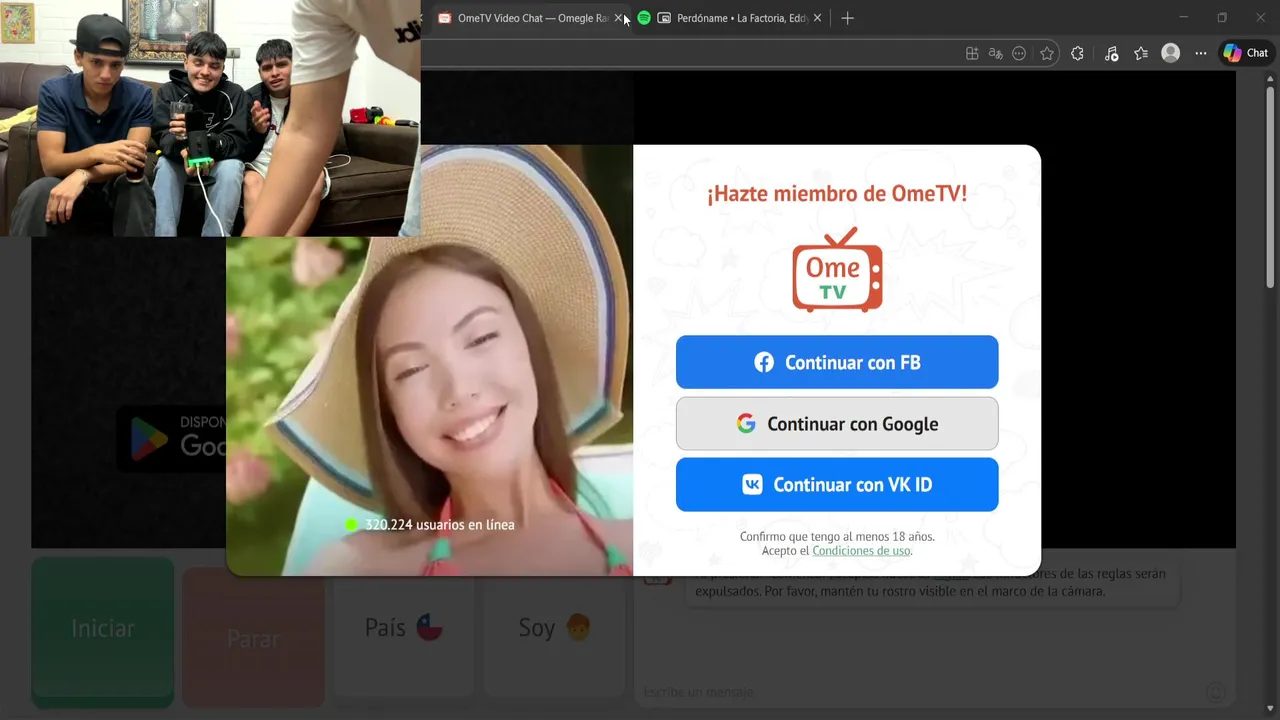
Task: Open the media control music icon
Action: pos(1111,54)
